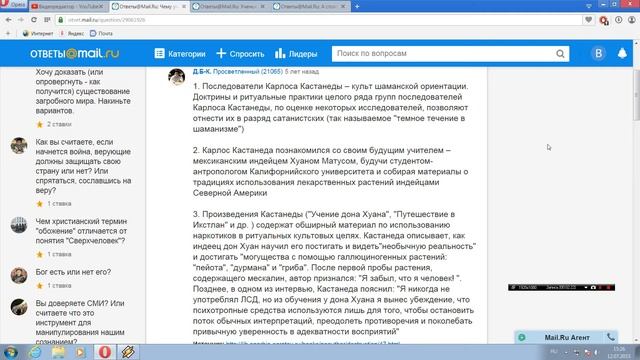Open Интернет bookmark
Image resolution: width=640 pixels, height=360 pixels.
[x=38, y=33]
